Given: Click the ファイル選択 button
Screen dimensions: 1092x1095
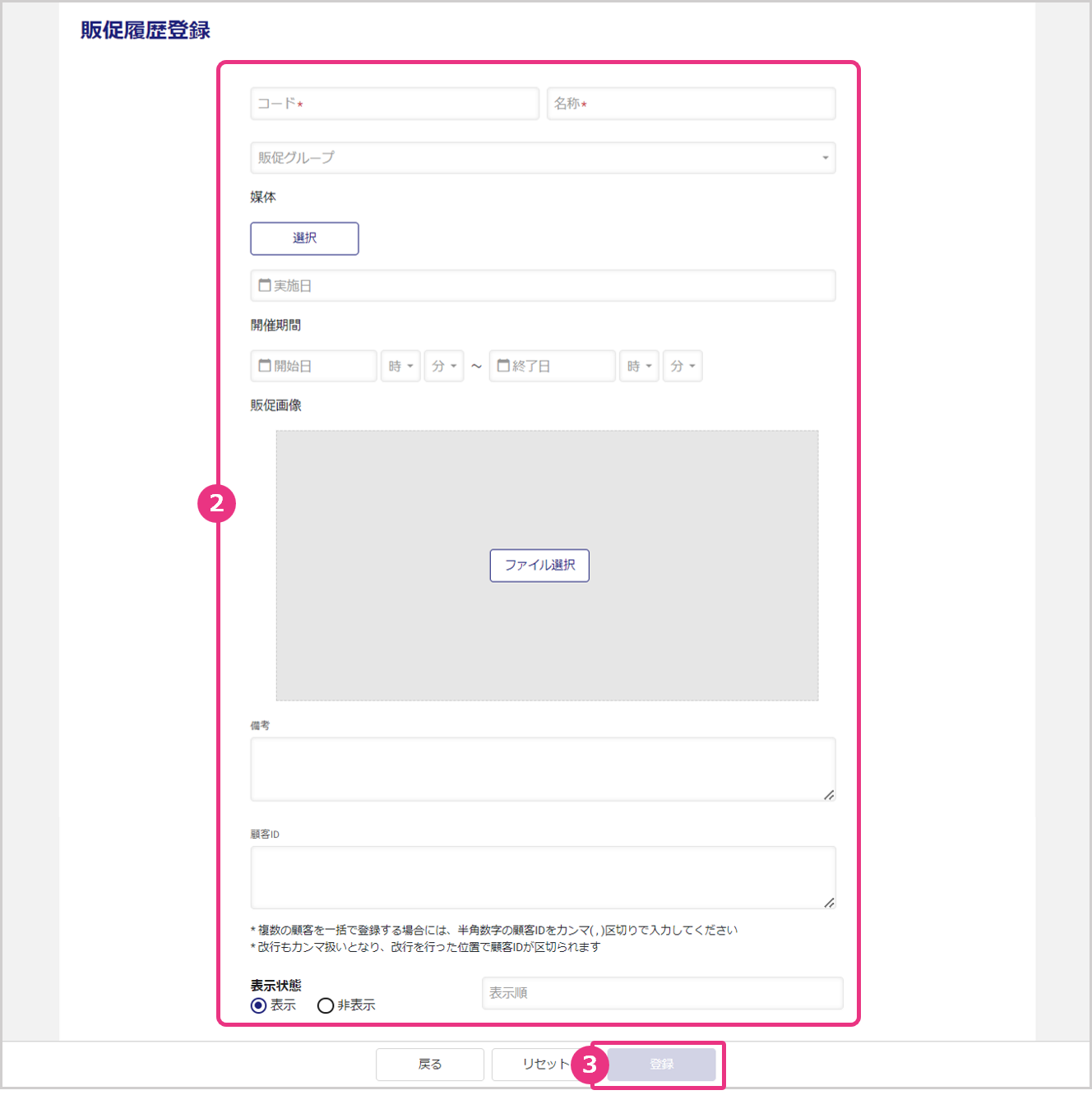Looking at the screenshot, I should [x=539, y=566].
